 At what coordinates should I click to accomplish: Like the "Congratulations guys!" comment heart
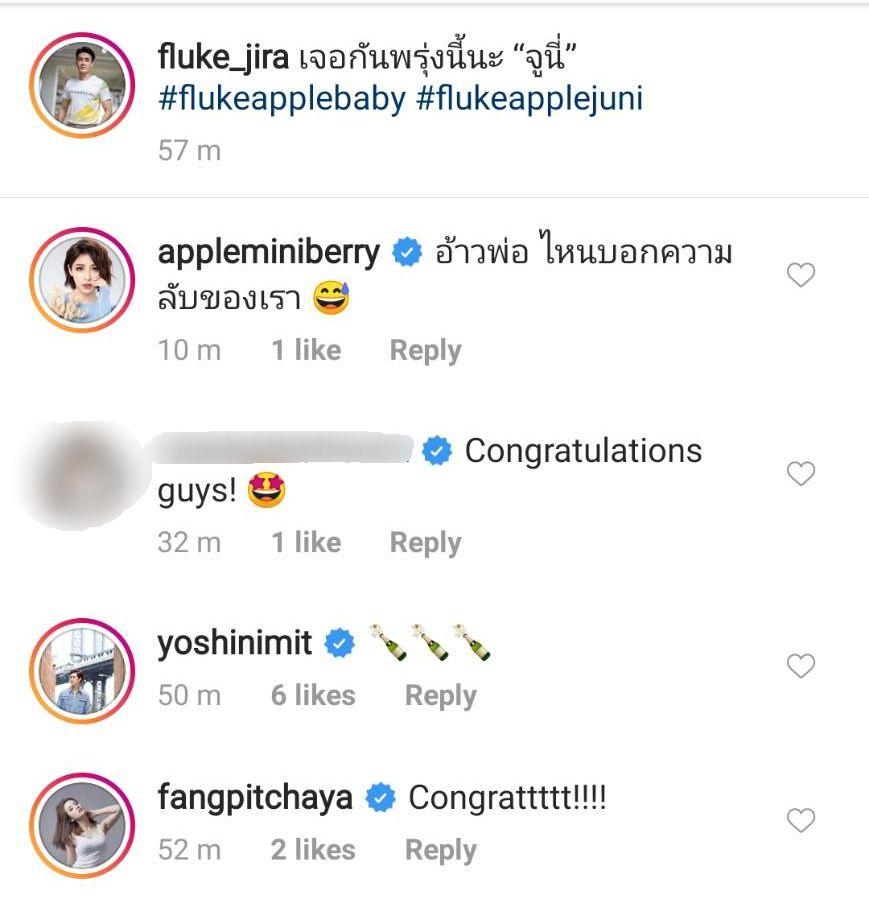click(x=801, y=473)
